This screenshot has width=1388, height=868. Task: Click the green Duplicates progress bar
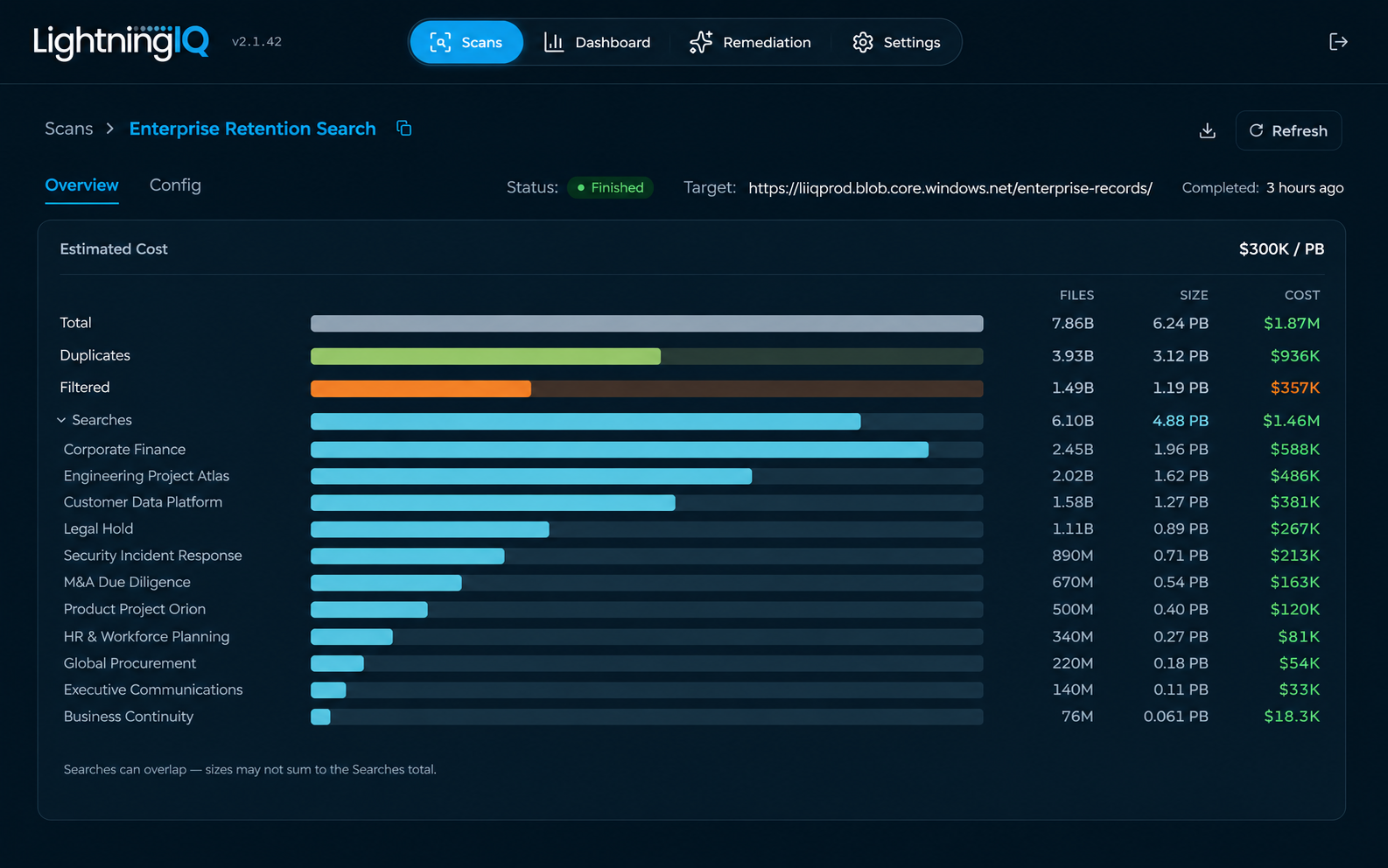point(486,356)
